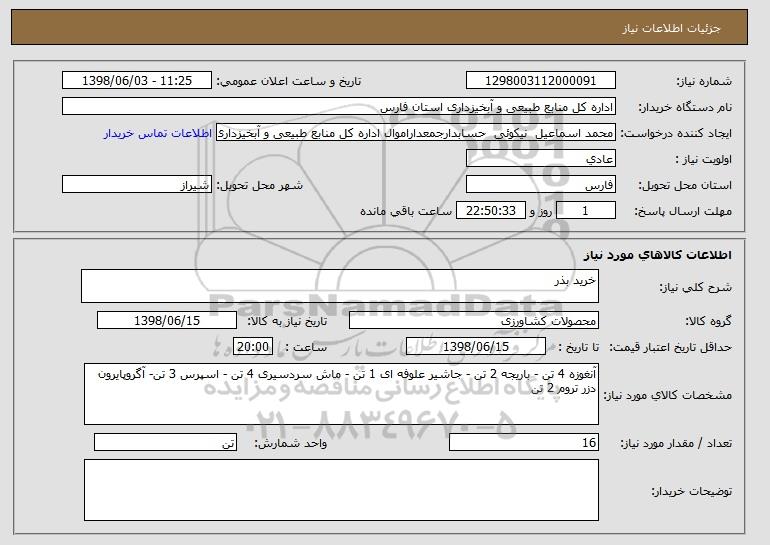Click the text روز و
Screen dimensions: 770x545
[541, 211]
